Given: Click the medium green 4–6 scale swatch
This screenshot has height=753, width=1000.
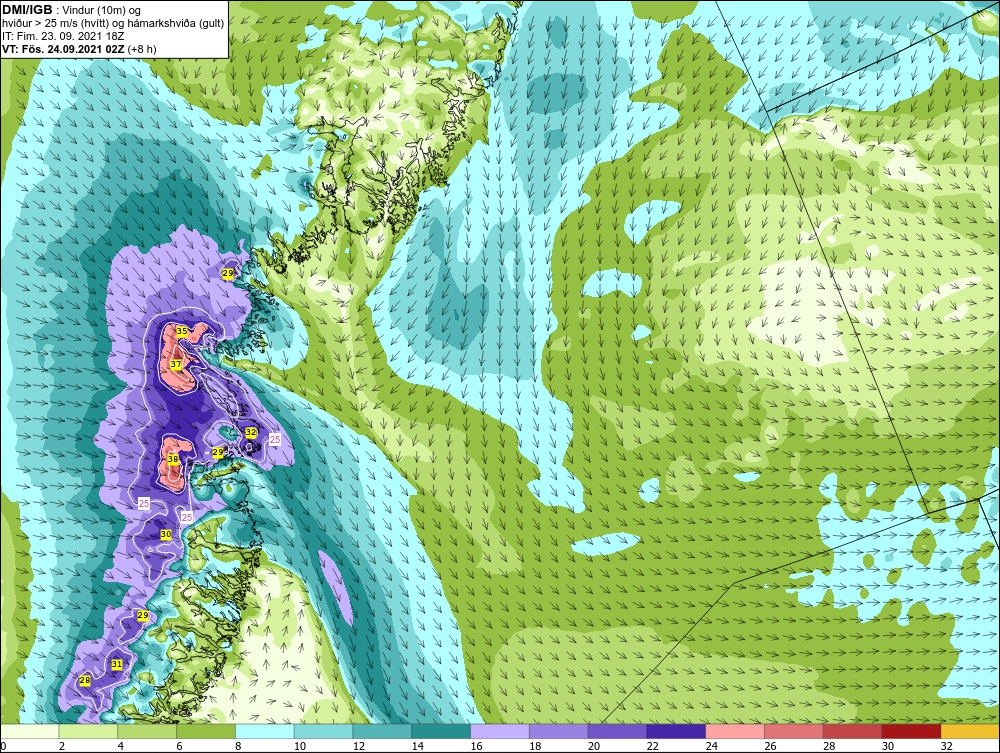Looking at the screenshot, I should 147,731.
